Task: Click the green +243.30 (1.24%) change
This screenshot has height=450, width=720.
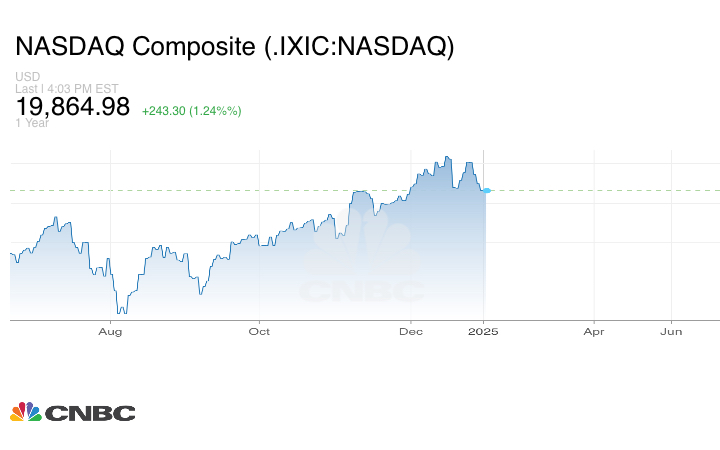Action: (x=192, y=110)
